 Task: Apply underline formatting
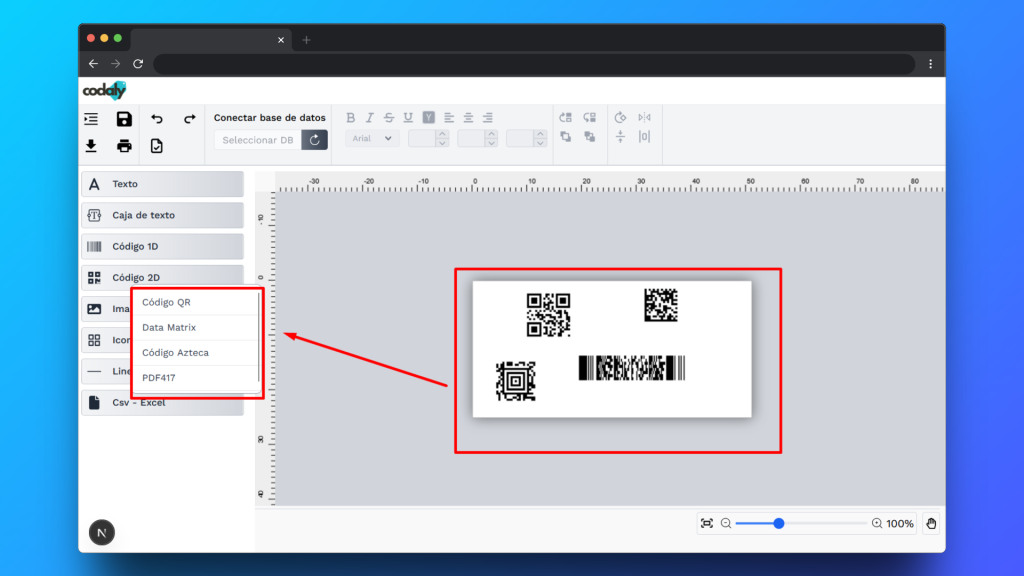click(x=408, y=118)
